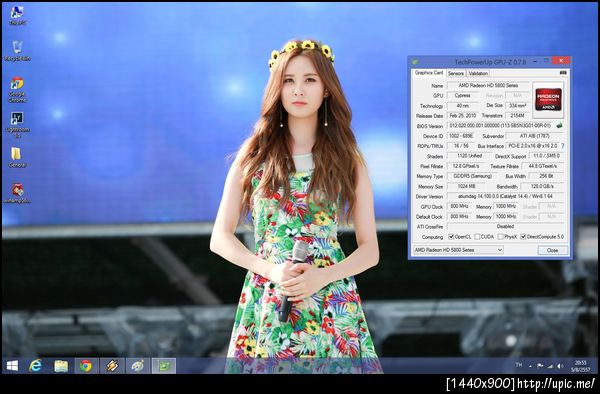Image resolution: width=600 pixels, height=394 pixels.
Task: Click Memory Type GDDR5 (Samsung)
Action: [472, 176]
